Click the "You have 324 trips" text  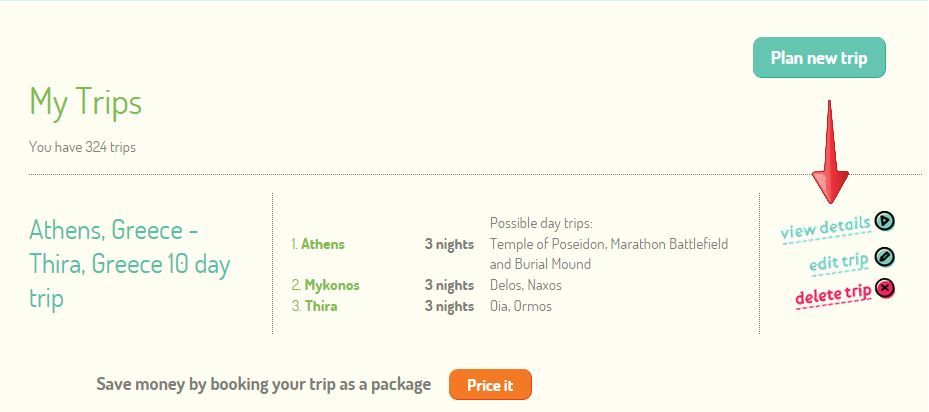[x=82, y=147]
